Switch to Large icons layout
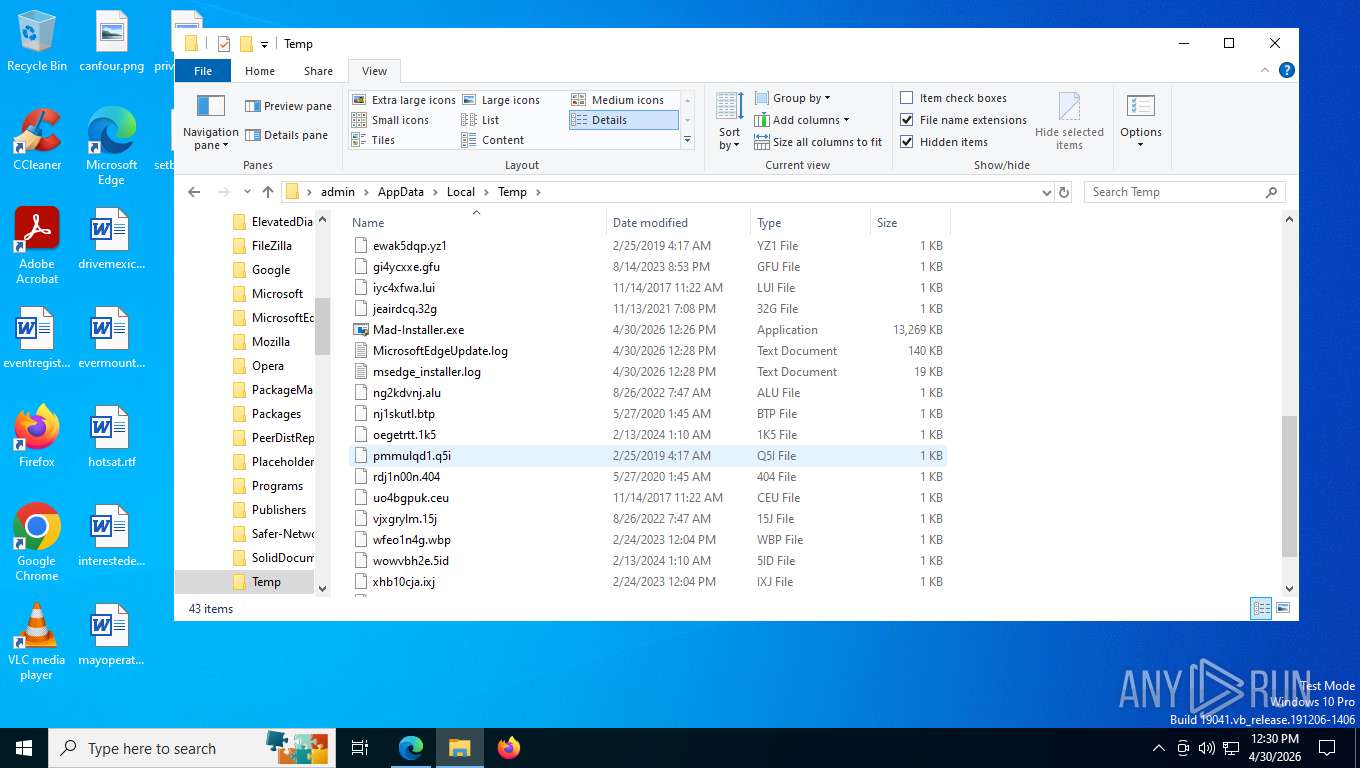The width and height of the screenshot is (1360, 768). (x=501, y=100)
